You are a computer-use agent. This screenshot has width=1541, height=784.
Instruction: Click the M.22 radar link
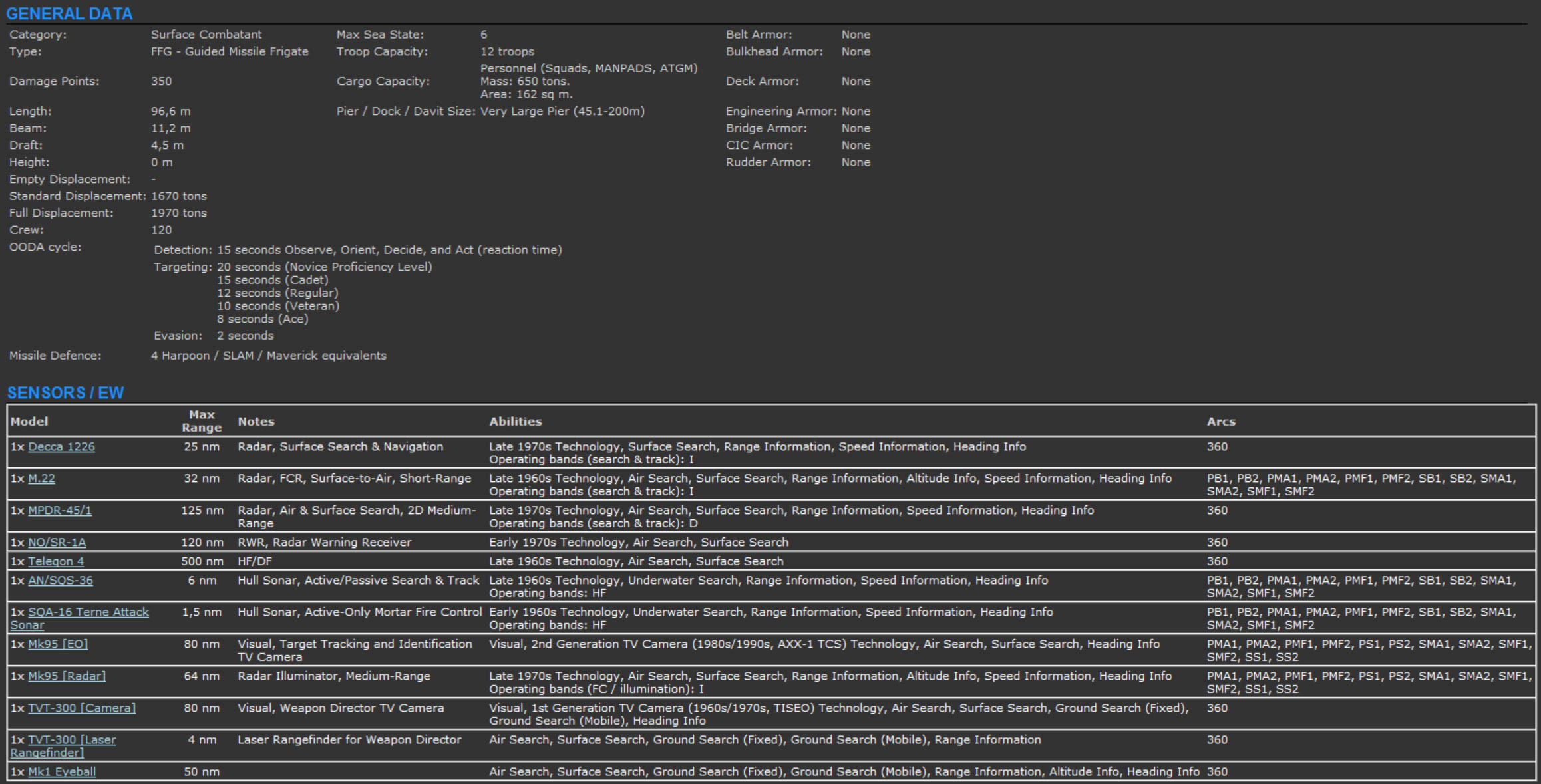click(x=41, y=479)
